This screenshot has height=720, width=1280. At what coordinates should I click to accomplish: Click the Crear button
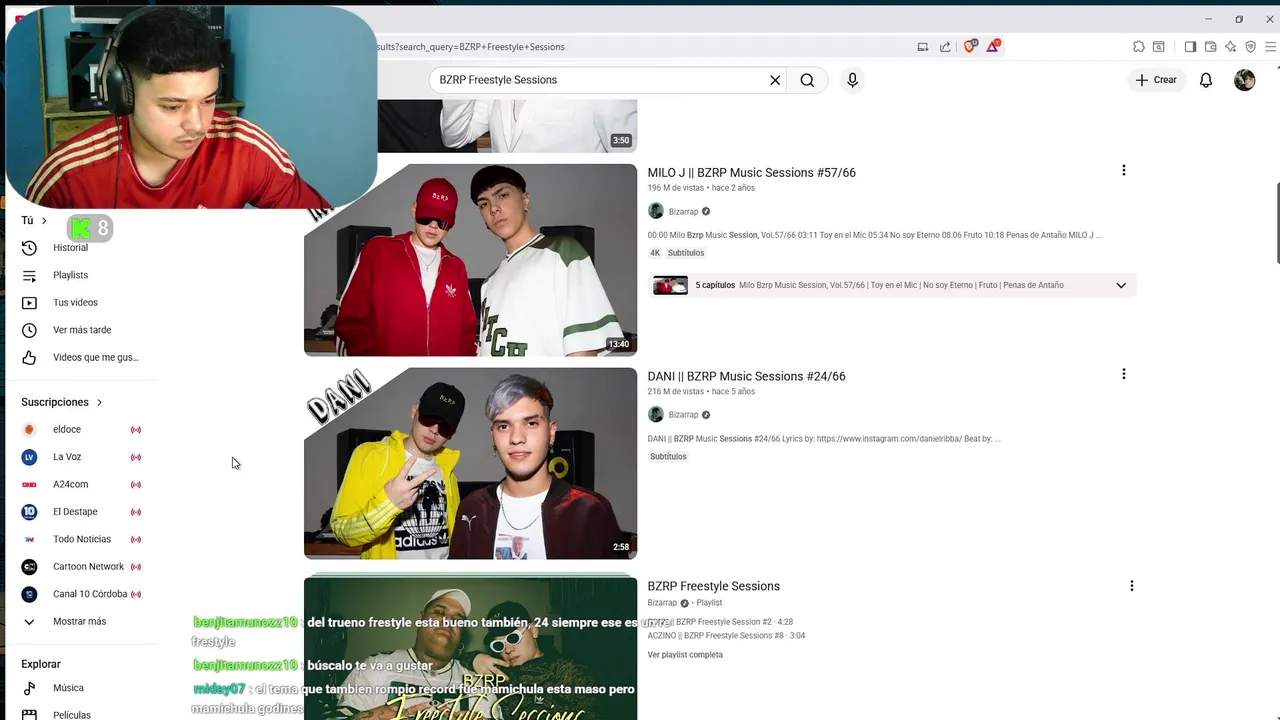(1157, 80)
